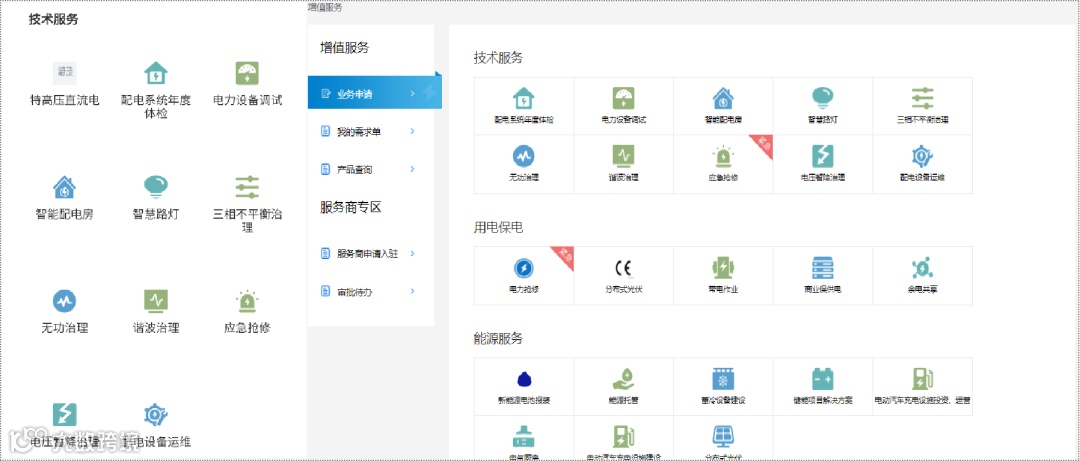Click document icon before 服务商申请入驻
This screenshot has width=1080, height=461.
[326, 254]
